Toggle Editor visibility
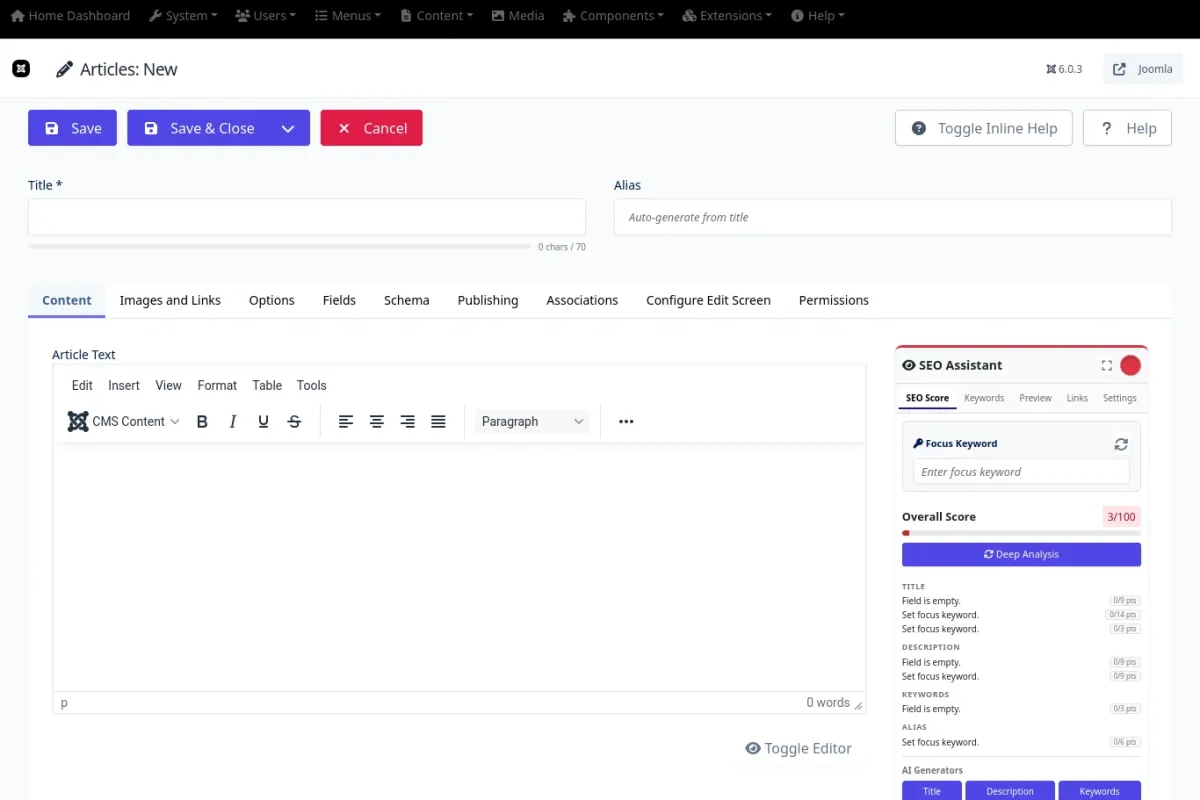Viewport: 1200px width, 800px height. 798,748
